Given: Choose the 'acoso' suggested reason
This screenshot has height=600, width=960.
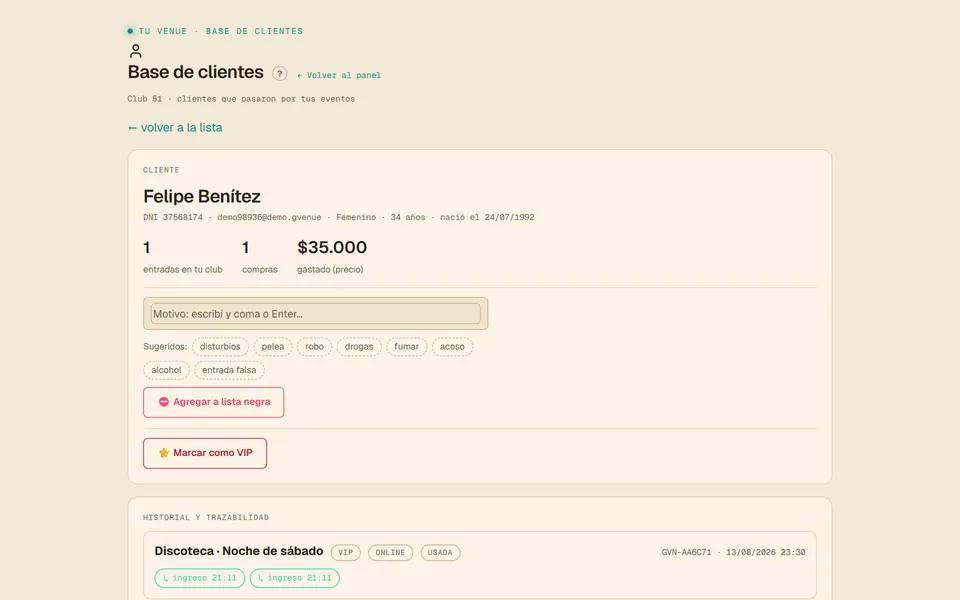Looking at the screenshot, I should pyautogui.click(x=452, y=347).
